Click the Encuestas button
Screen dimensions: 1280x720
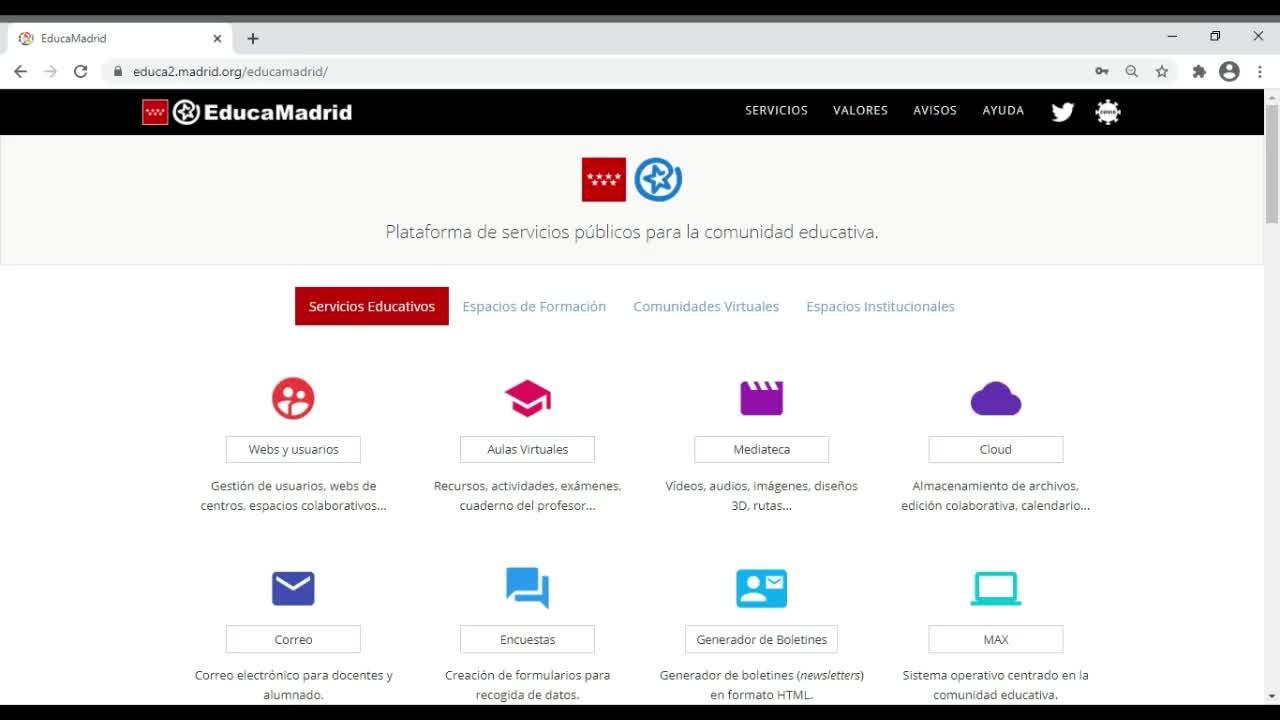(x=528, y=639)
